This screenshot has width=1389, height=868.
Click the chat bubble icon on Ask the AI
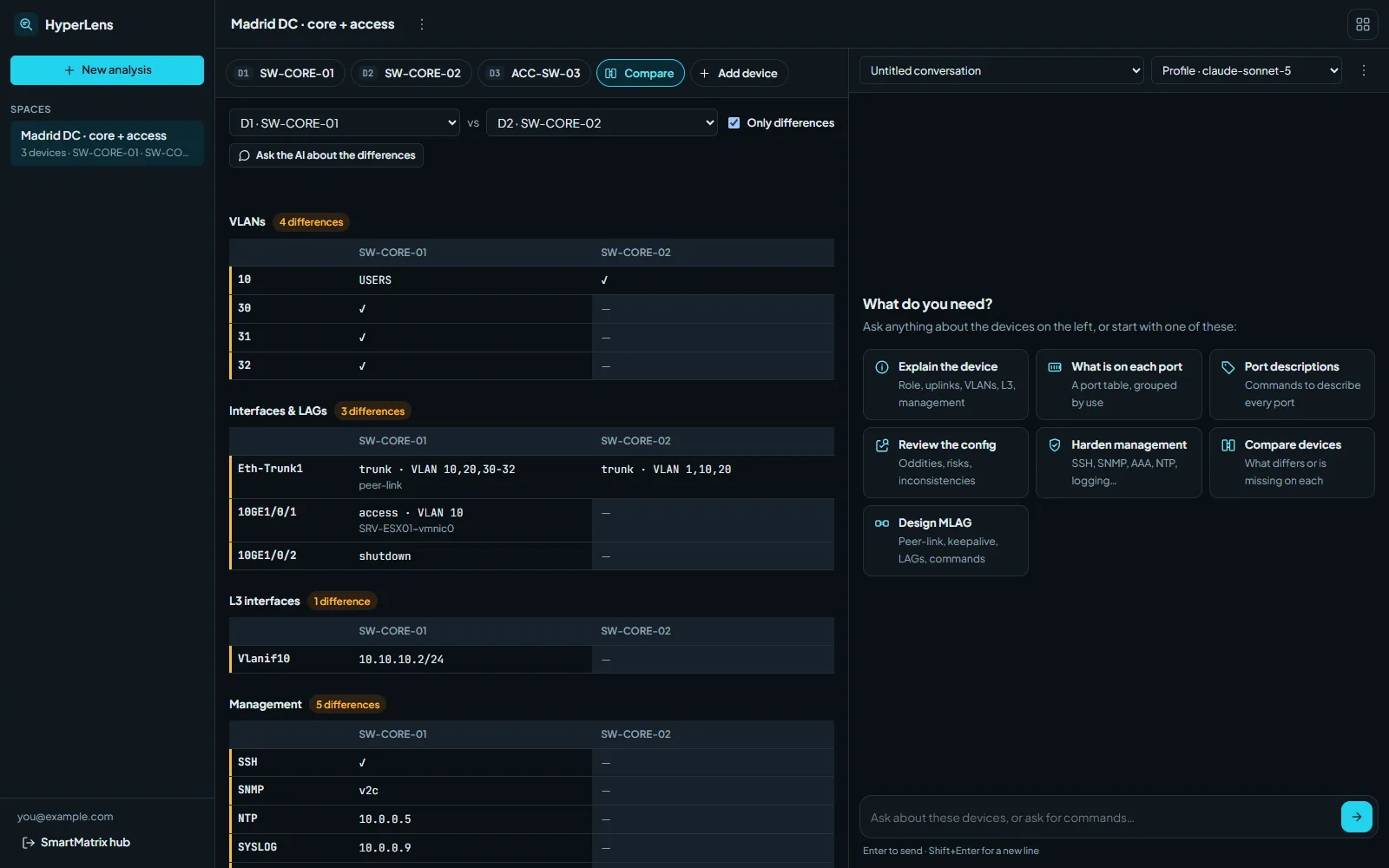pos(244,155)
